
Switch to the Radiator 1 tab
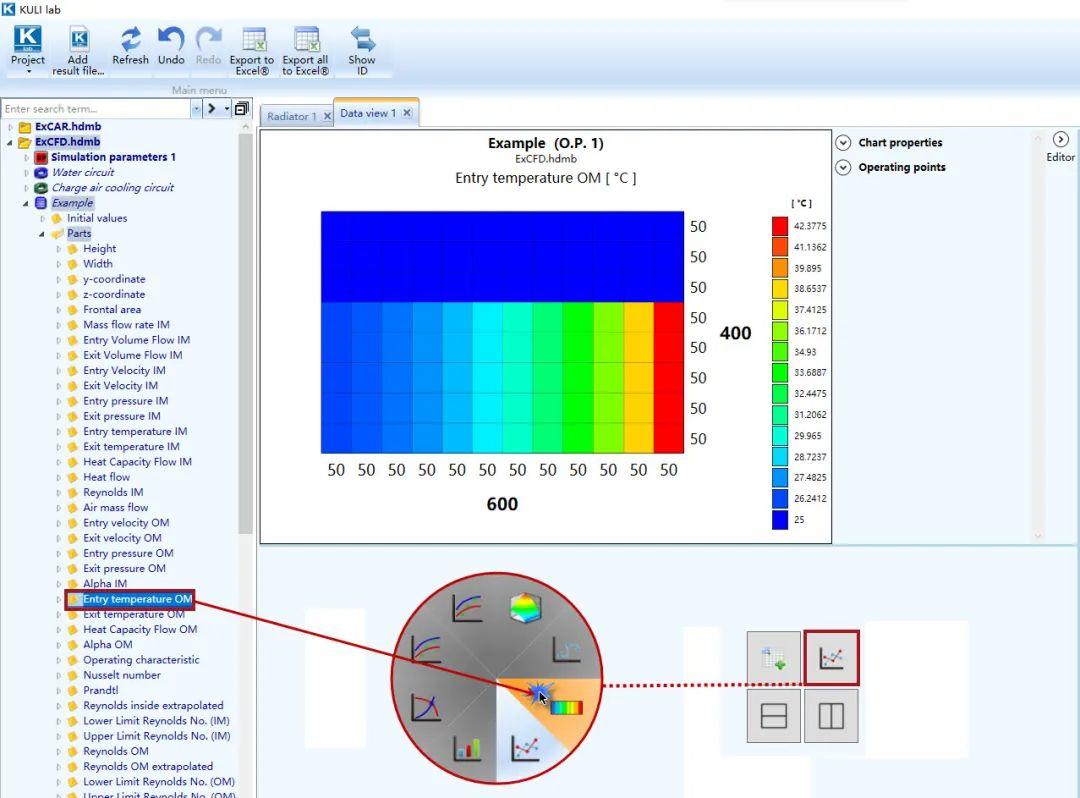(x=291, y=116)
